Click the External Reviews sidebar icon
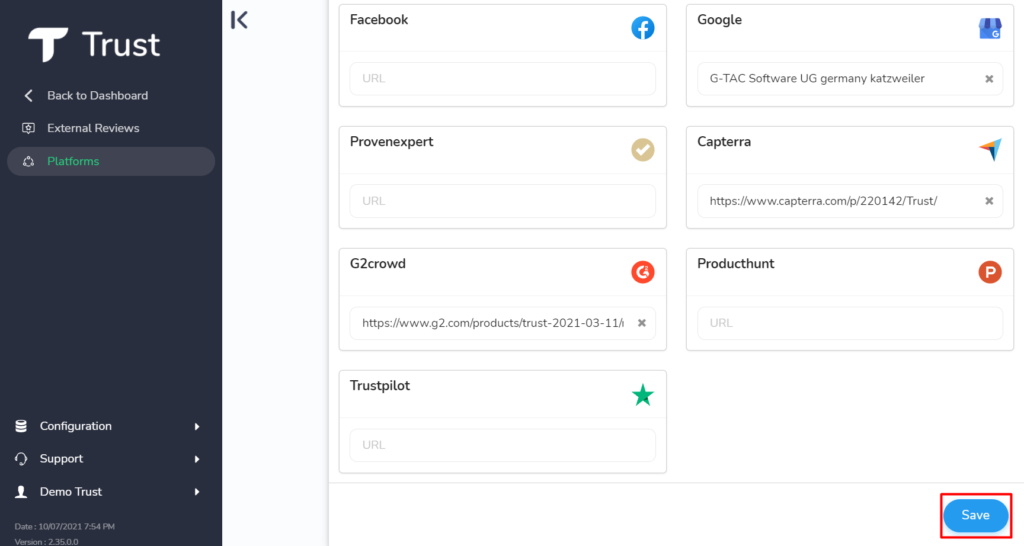Screen dimensions: 1024x546 [x=28, y=128]
